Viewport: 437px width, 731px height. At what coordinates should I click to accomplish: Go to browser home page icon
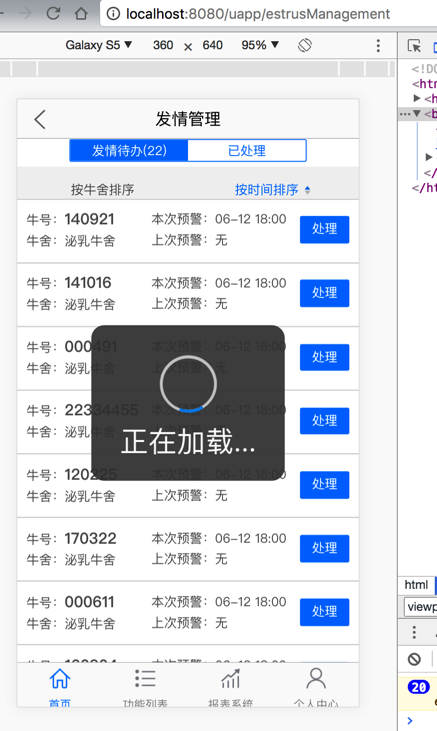tap(81, 14)
